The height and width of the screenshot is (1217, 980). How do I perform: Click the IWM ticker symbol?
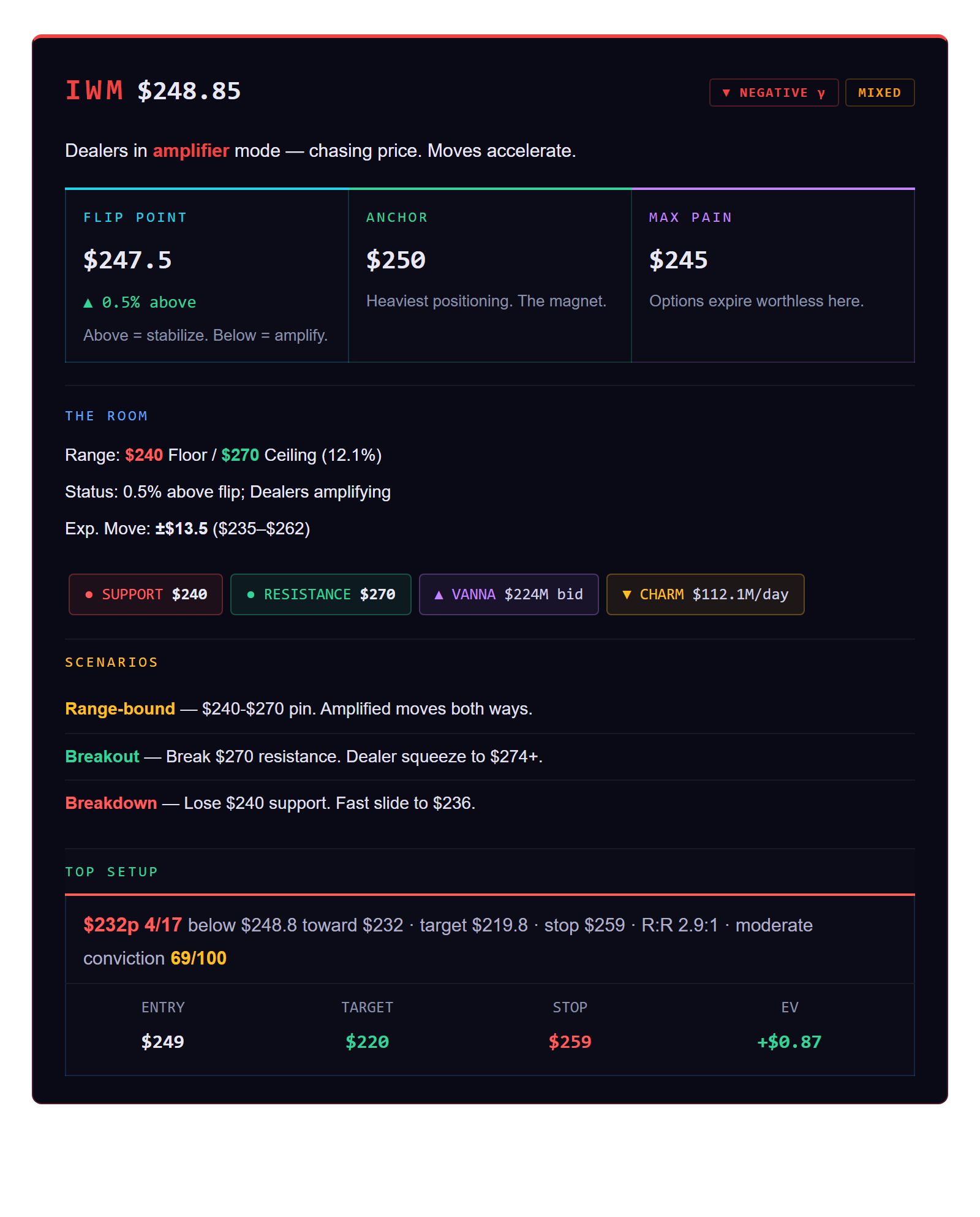tap(94, 91)
